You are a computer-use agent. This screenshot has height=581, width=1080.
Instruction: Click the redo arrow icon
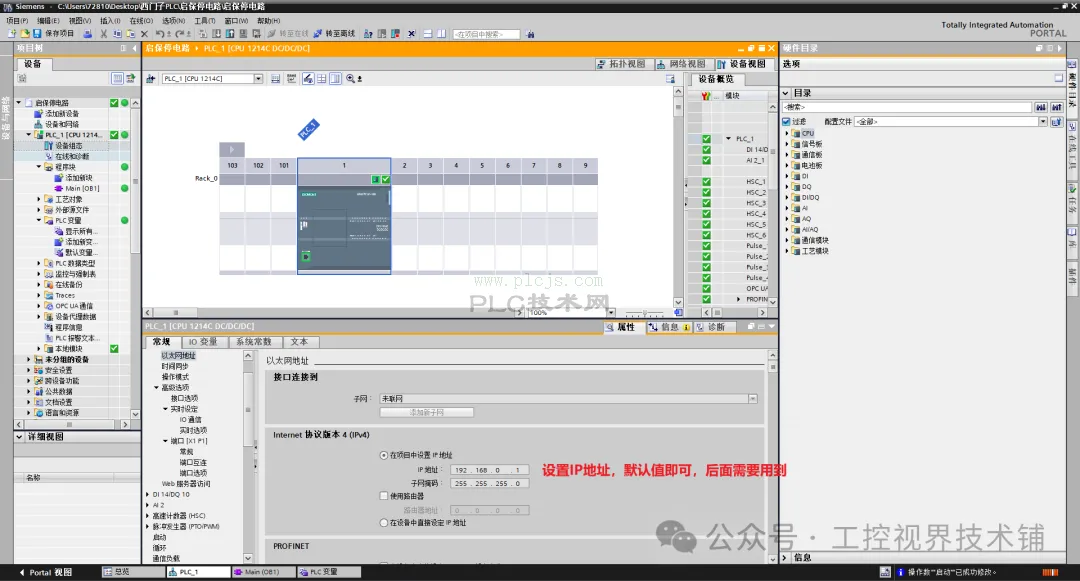[180, 33]
